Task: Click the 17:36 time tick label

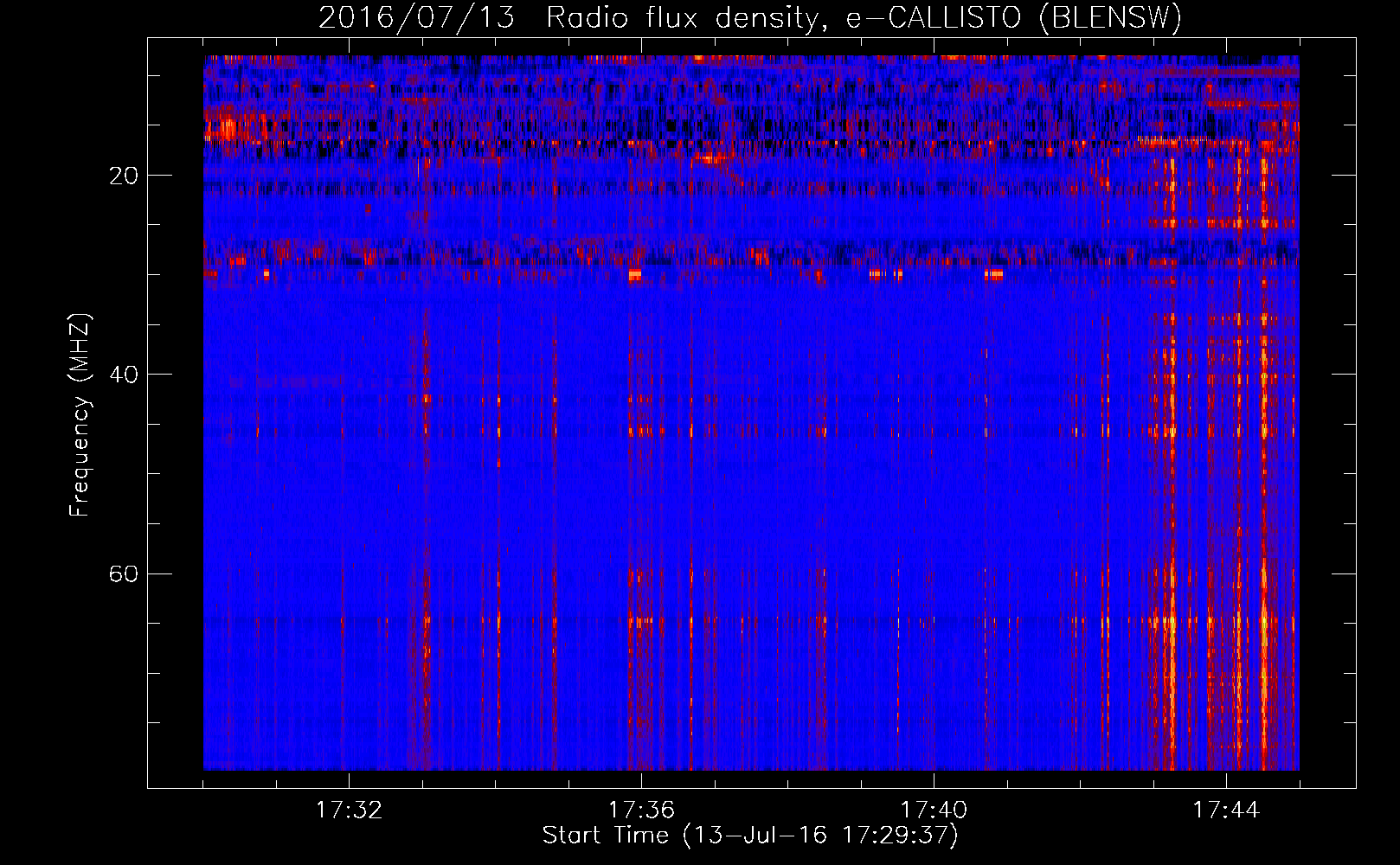Action: coord(641,811)
